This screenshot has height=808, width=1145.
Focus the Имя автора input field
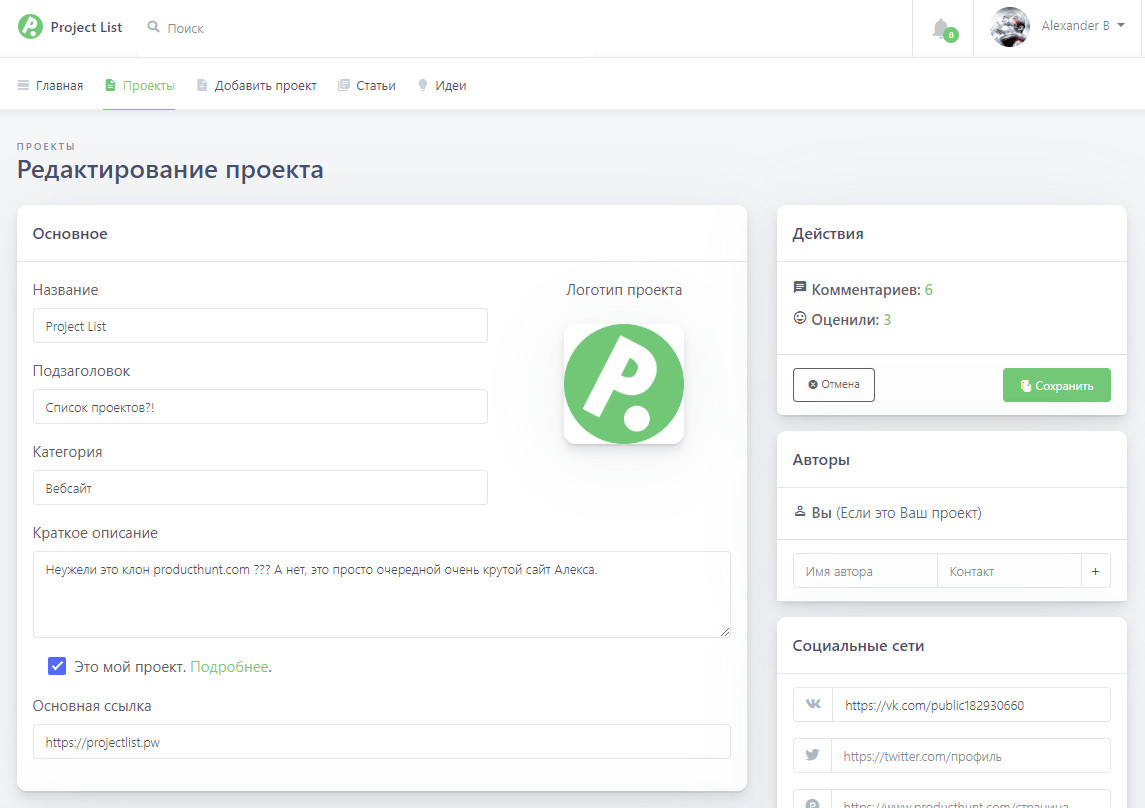[864, 571]
